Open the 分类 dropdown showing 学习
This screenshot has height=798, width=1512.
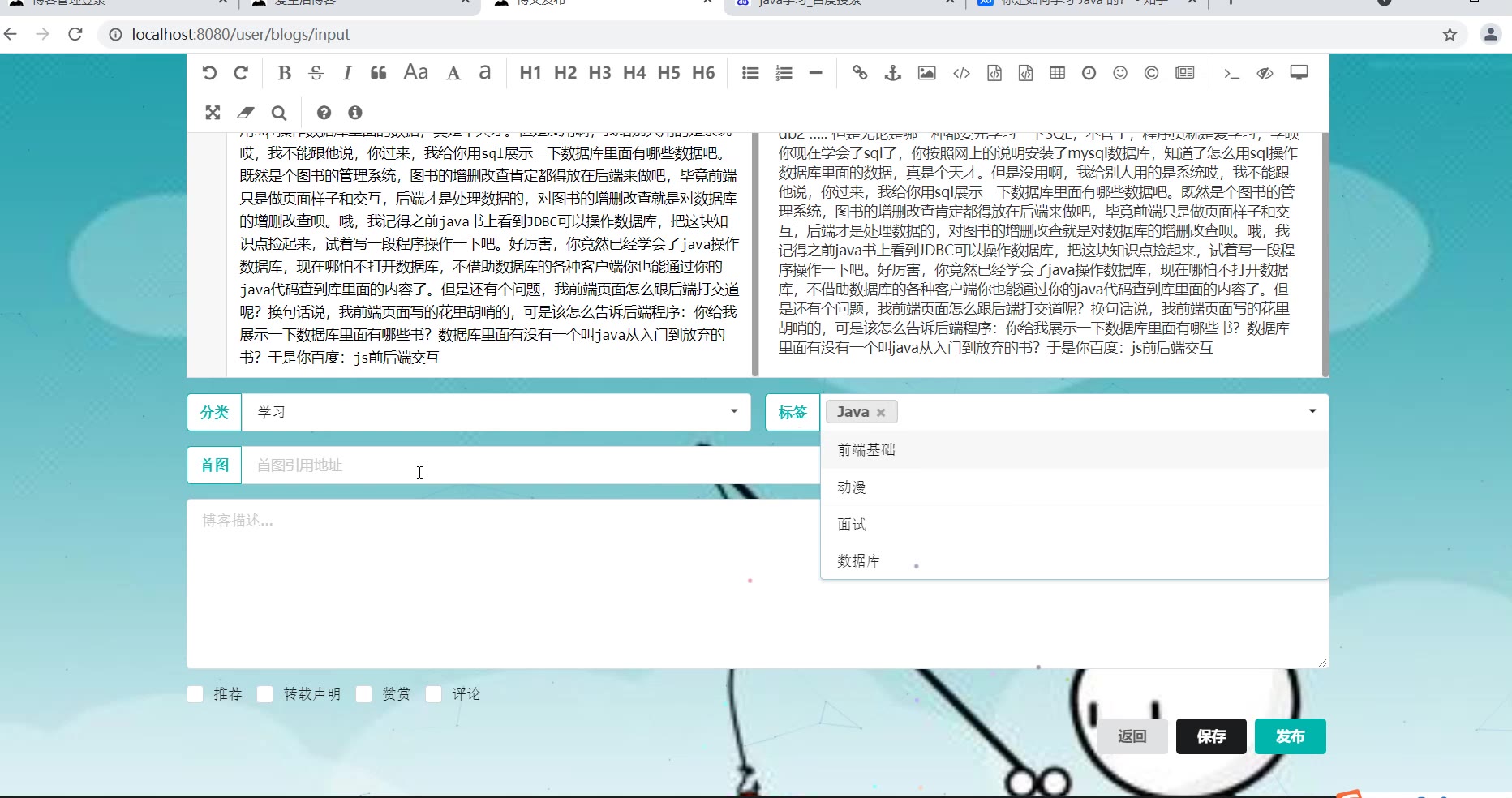click(496, 412)
